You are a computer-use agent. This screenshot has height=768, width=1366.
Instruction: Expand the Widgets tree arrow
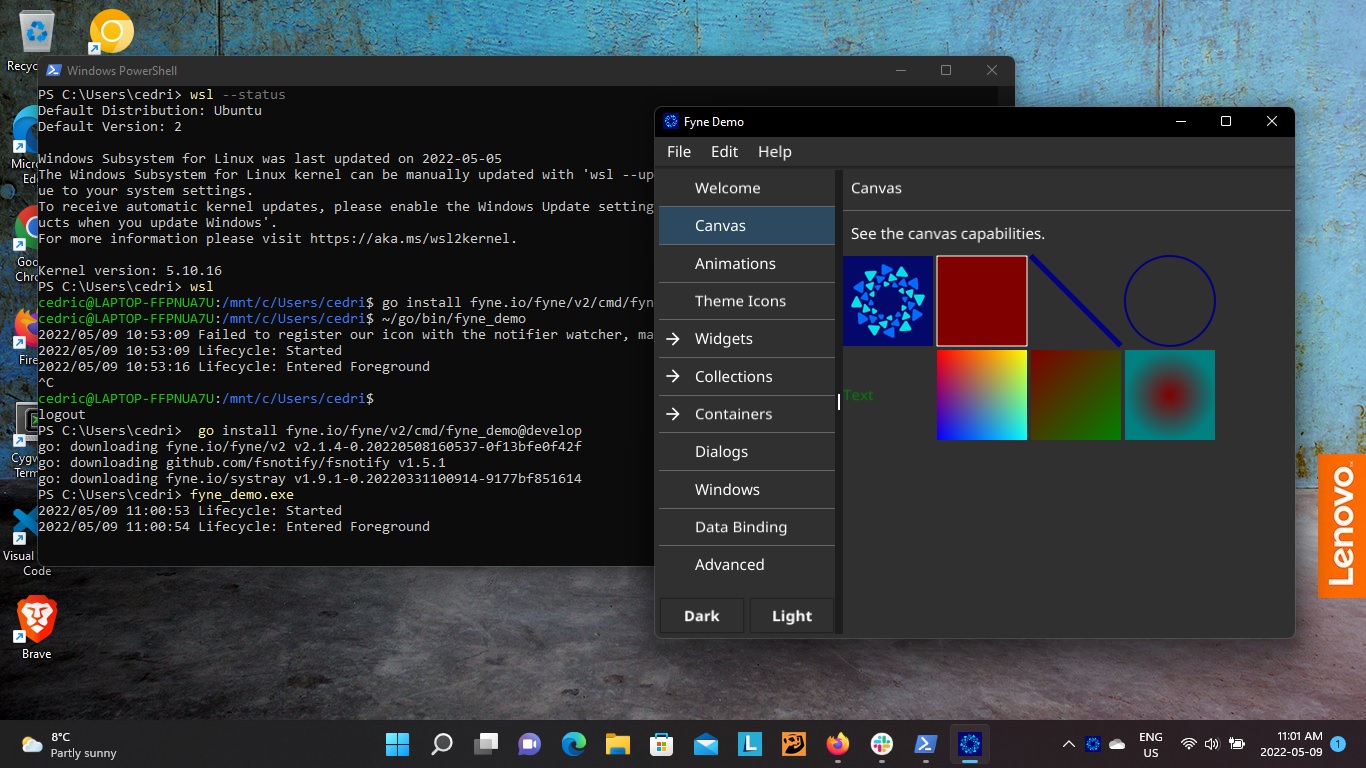click(673, 339)
